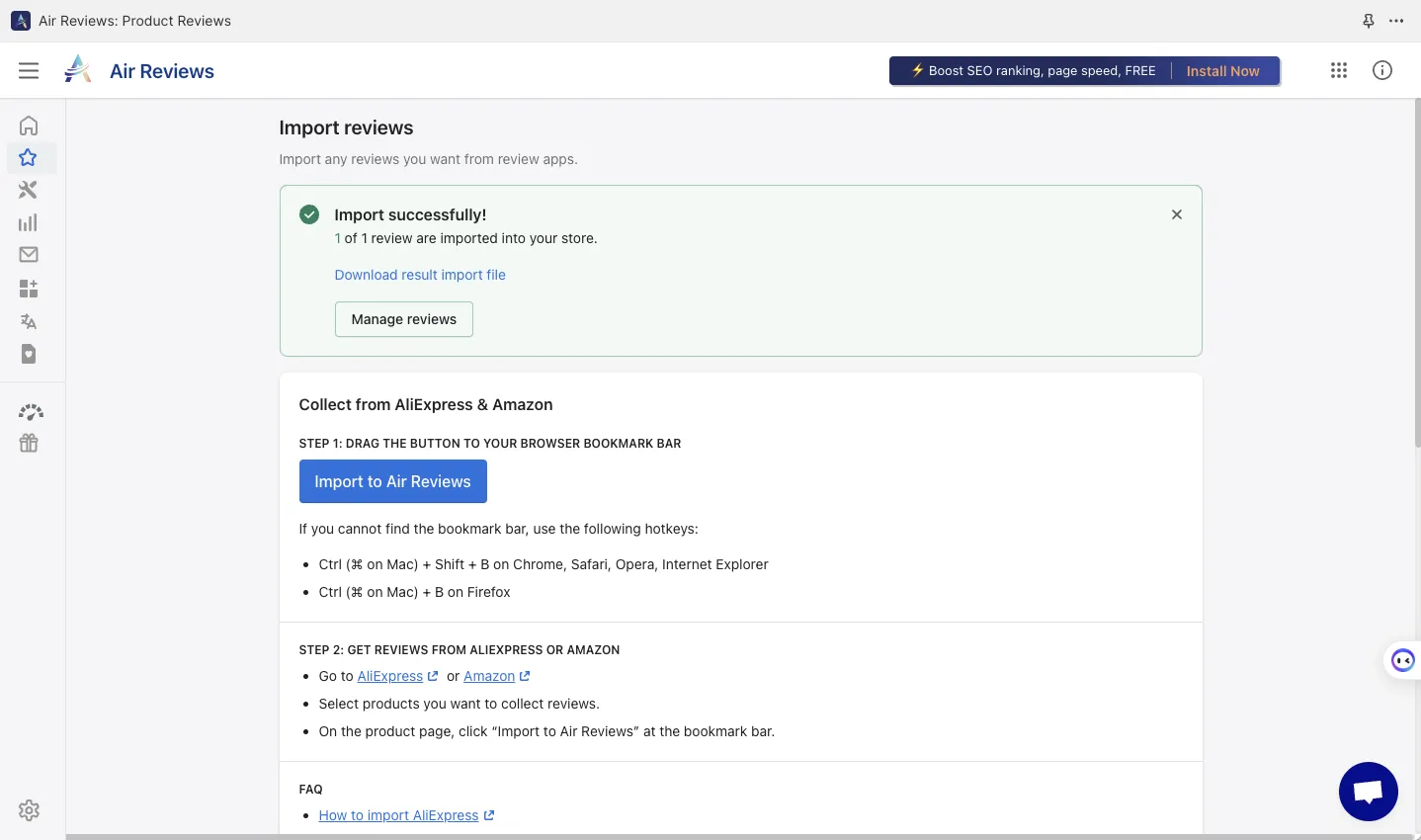Screen dimensions: 1421x840
Task: Open the envelope email sidebar icon
Action: [x=29, y=255]
